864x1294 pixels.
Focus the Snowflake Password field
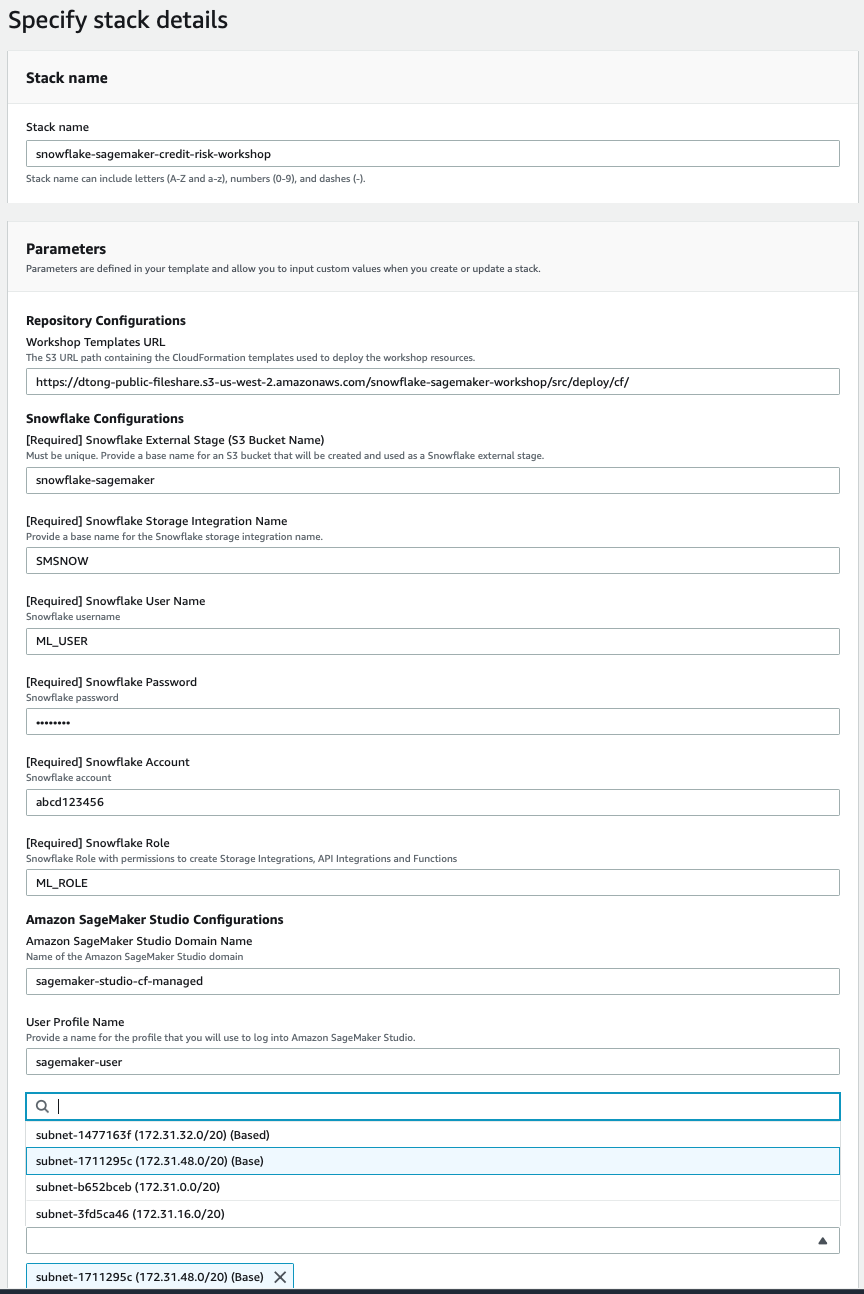432,722
